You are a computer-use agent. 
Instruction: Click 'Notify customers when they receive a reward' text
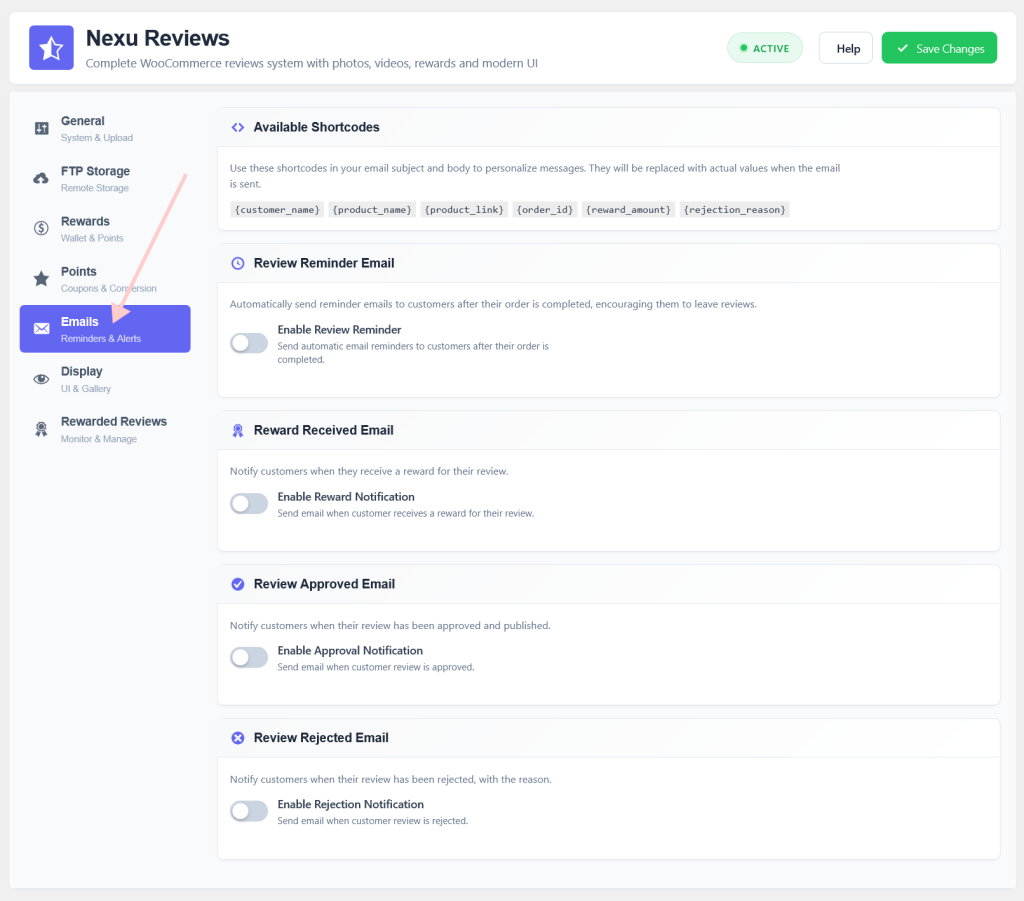click(369, 471)
